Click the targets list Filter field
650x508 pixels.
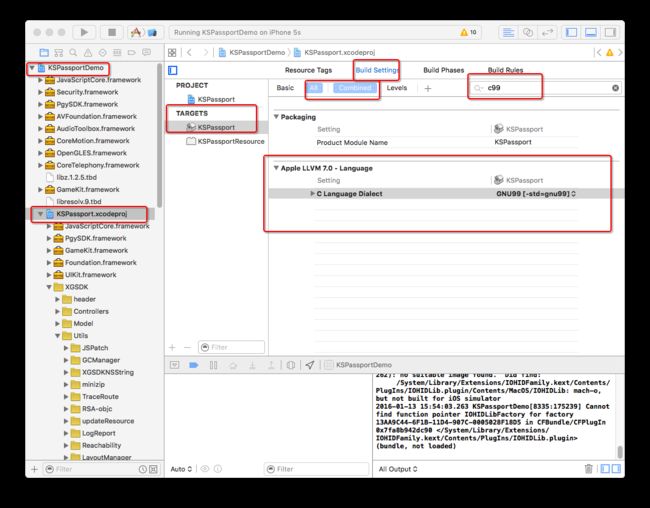[x=231, y=348]
